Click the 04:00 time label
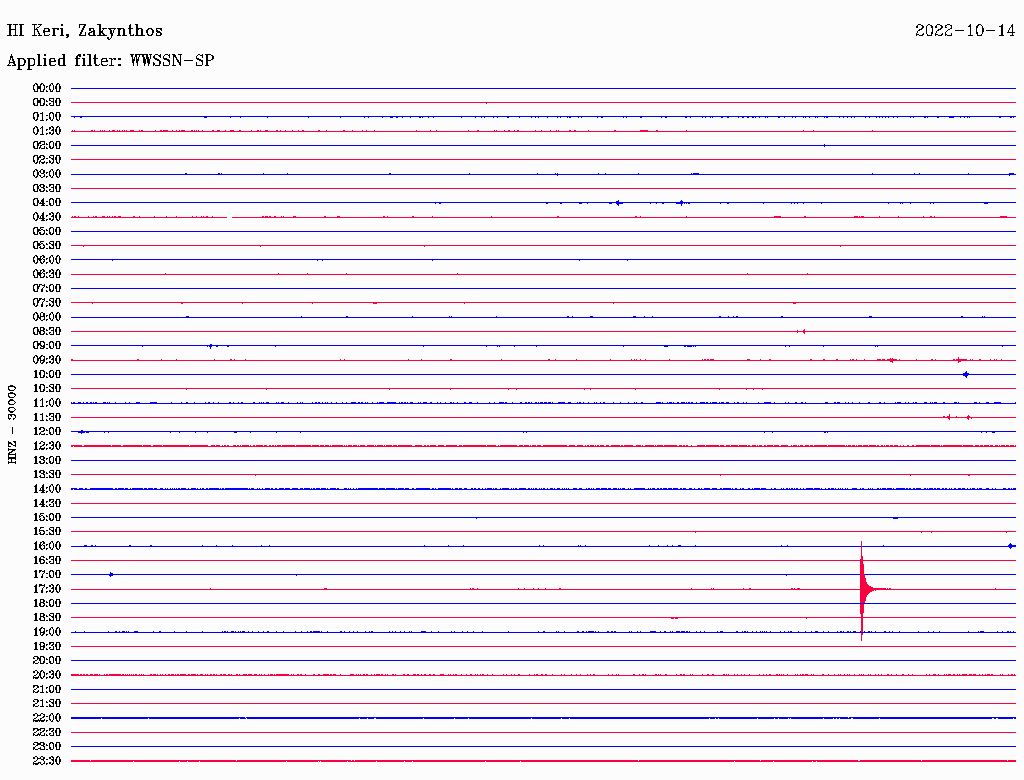Viewport: 1024px width, 780px height. click(x=46, y=203)
